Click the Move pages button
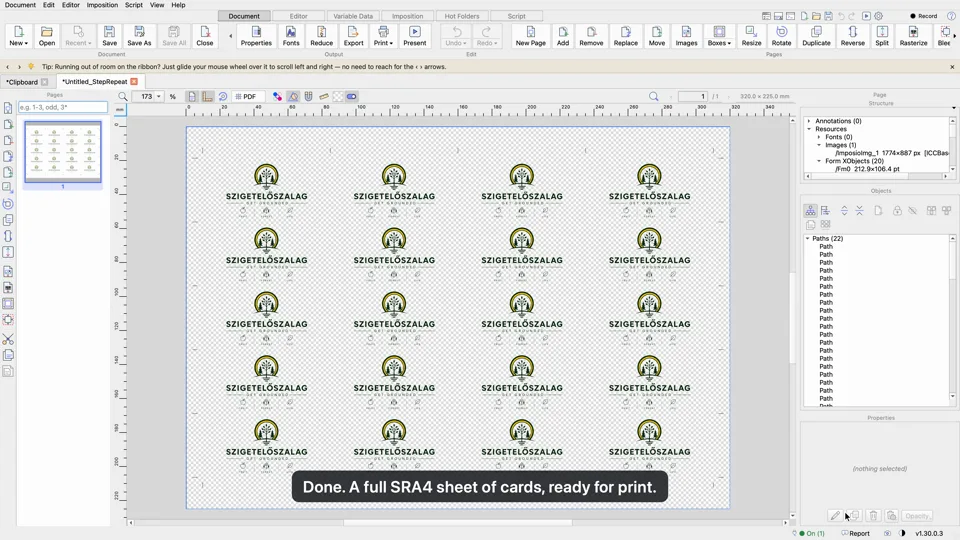This screenshot has width=960, height=540. tap(656, 36)
